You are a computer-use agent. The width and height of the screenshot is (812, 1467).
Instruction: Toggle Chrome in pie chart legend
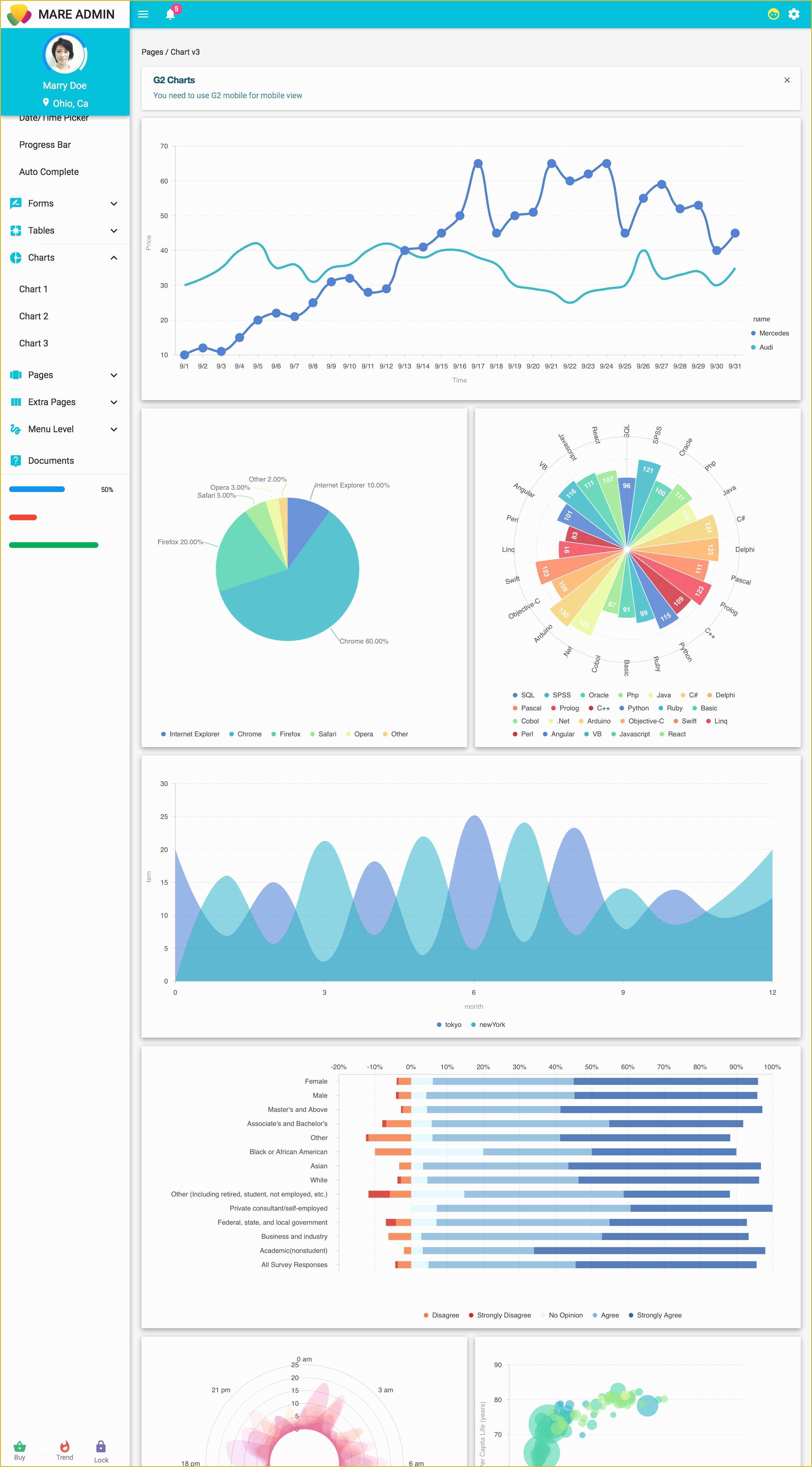click(x=245, y=734)
